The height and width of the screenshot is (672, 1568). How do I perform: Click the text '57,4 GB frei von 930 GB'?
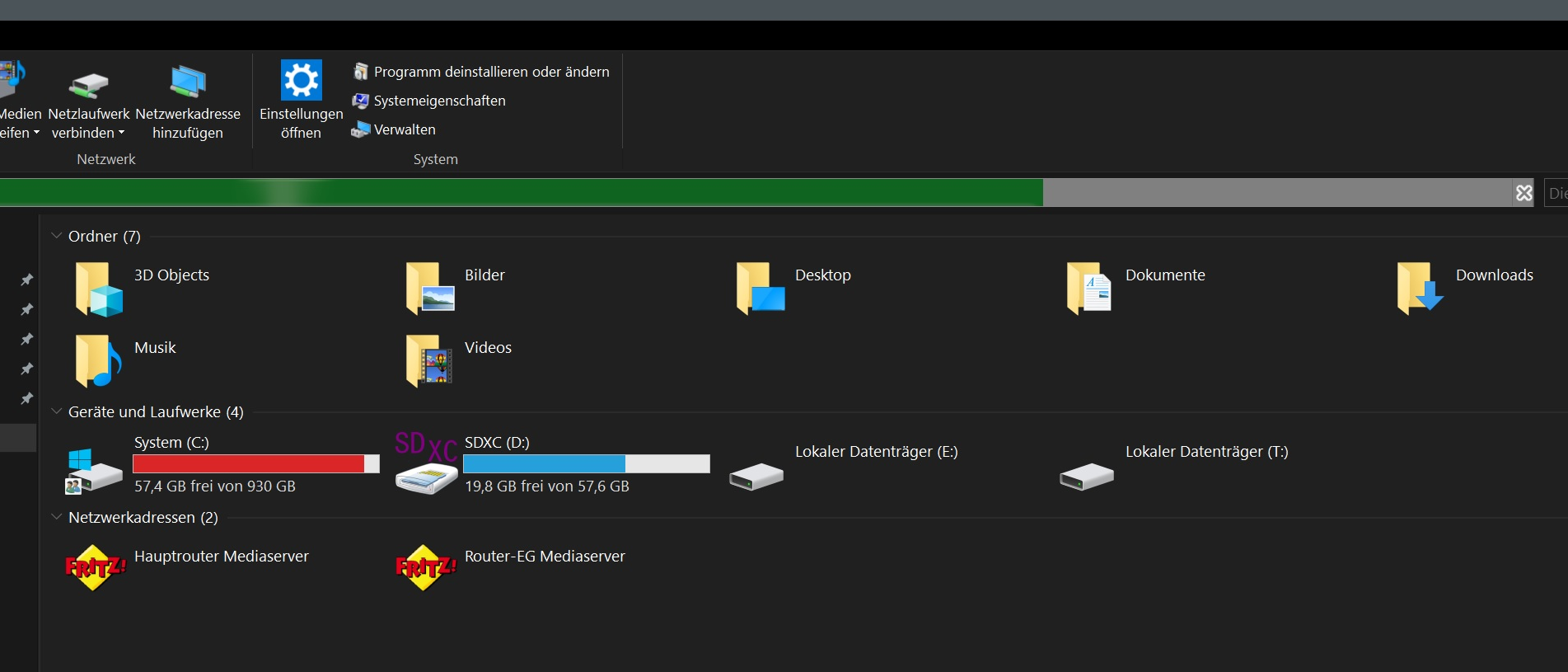(215, 486)
